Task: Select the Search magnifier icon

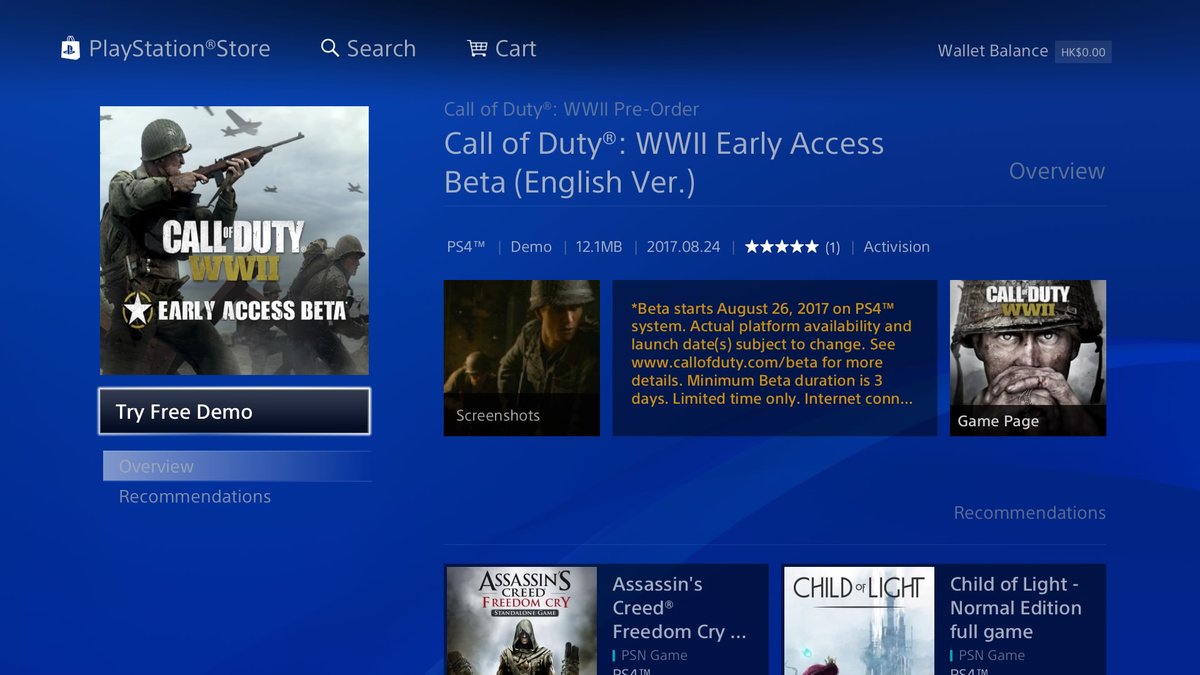Action: pos(330,48)
